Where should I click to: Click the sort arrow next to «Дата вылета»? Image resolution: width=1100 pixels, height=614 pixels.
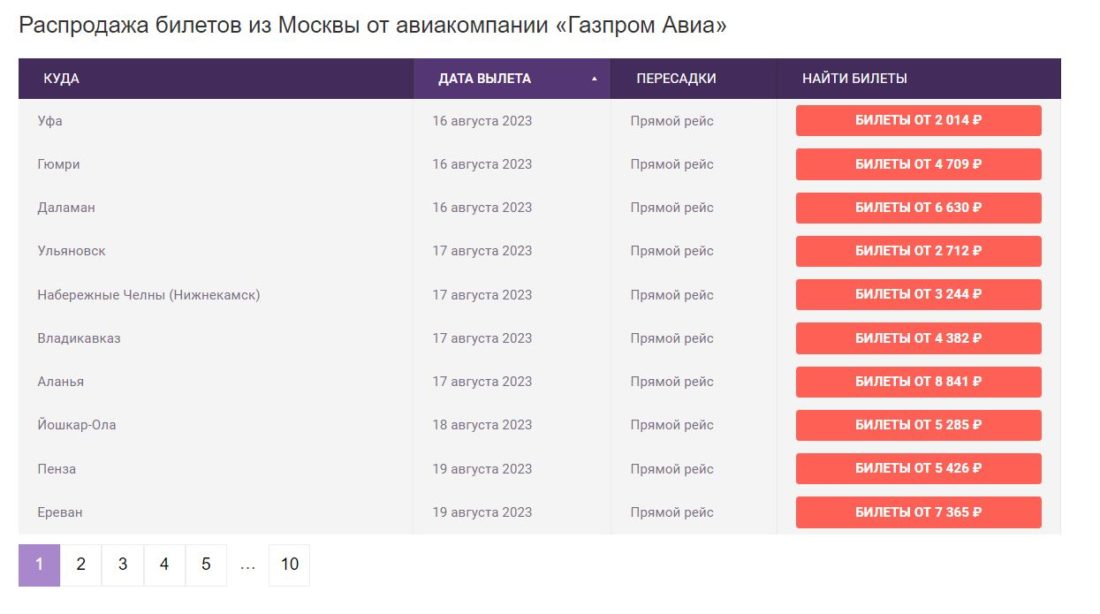[x=595, y=76]
